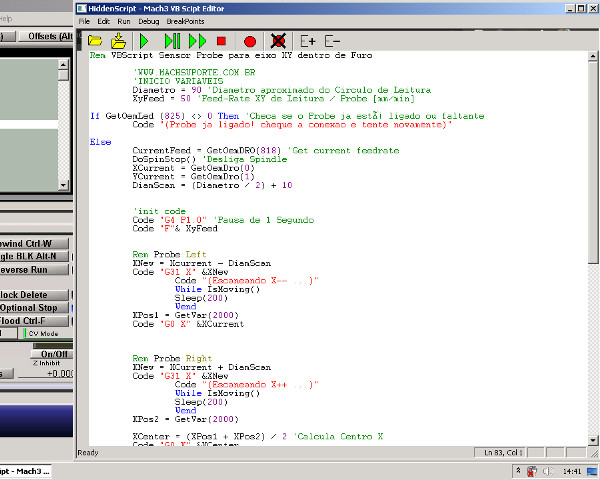This screenshot has width=600, height=480.
Task: Click the speaker volume tray icon
Action: (548, 471)
